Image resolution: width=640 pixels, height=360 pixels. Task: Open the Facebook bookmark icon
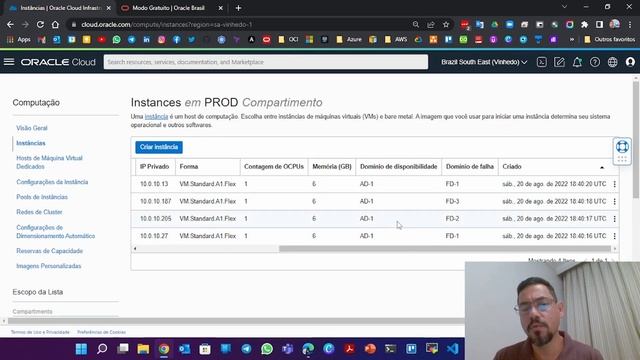click(x=176, y=40)
